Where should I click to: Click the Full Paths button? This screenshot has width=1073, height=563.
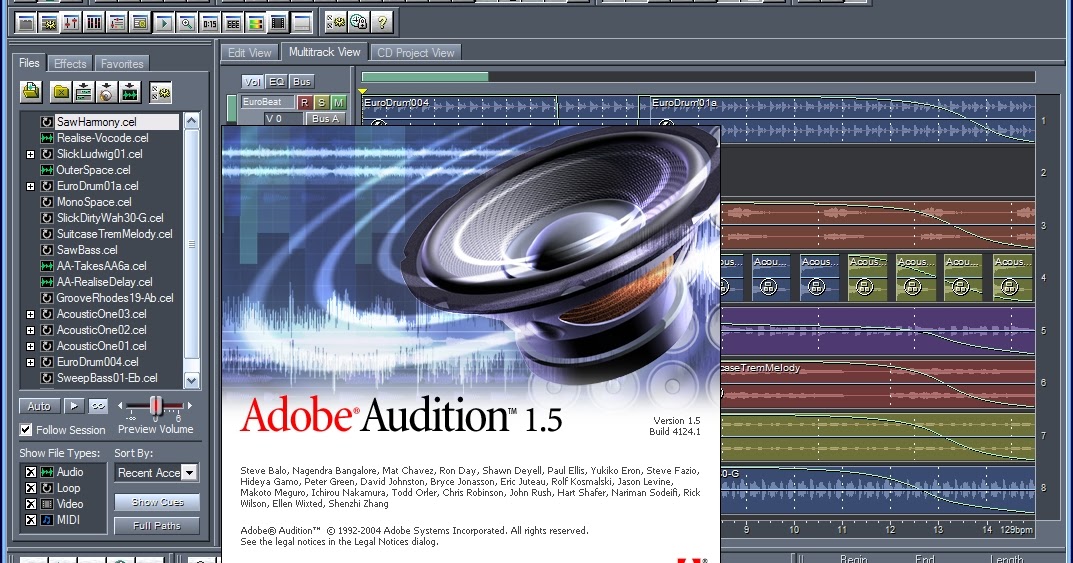click(157, 525)
